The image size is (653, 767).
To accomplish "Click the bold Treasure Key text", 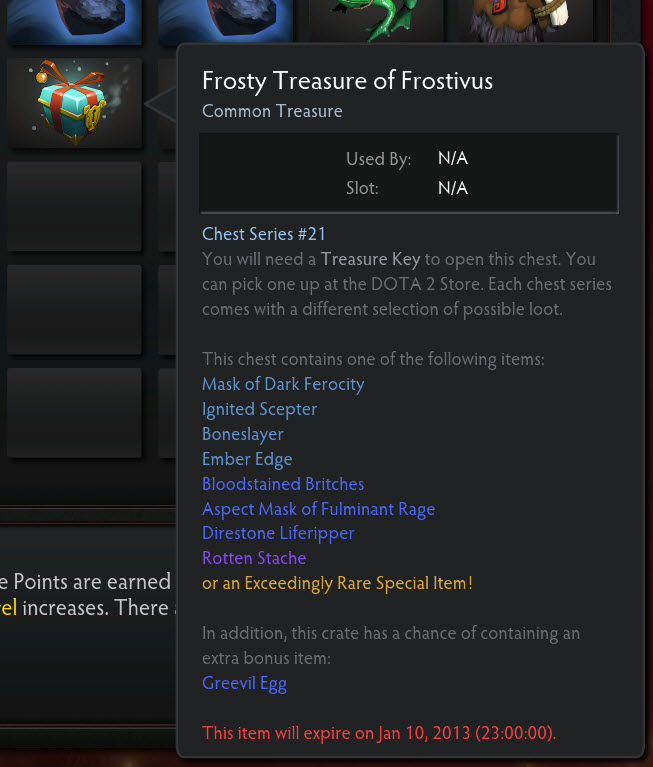I will pyautogui.click(x=370, y=259).
